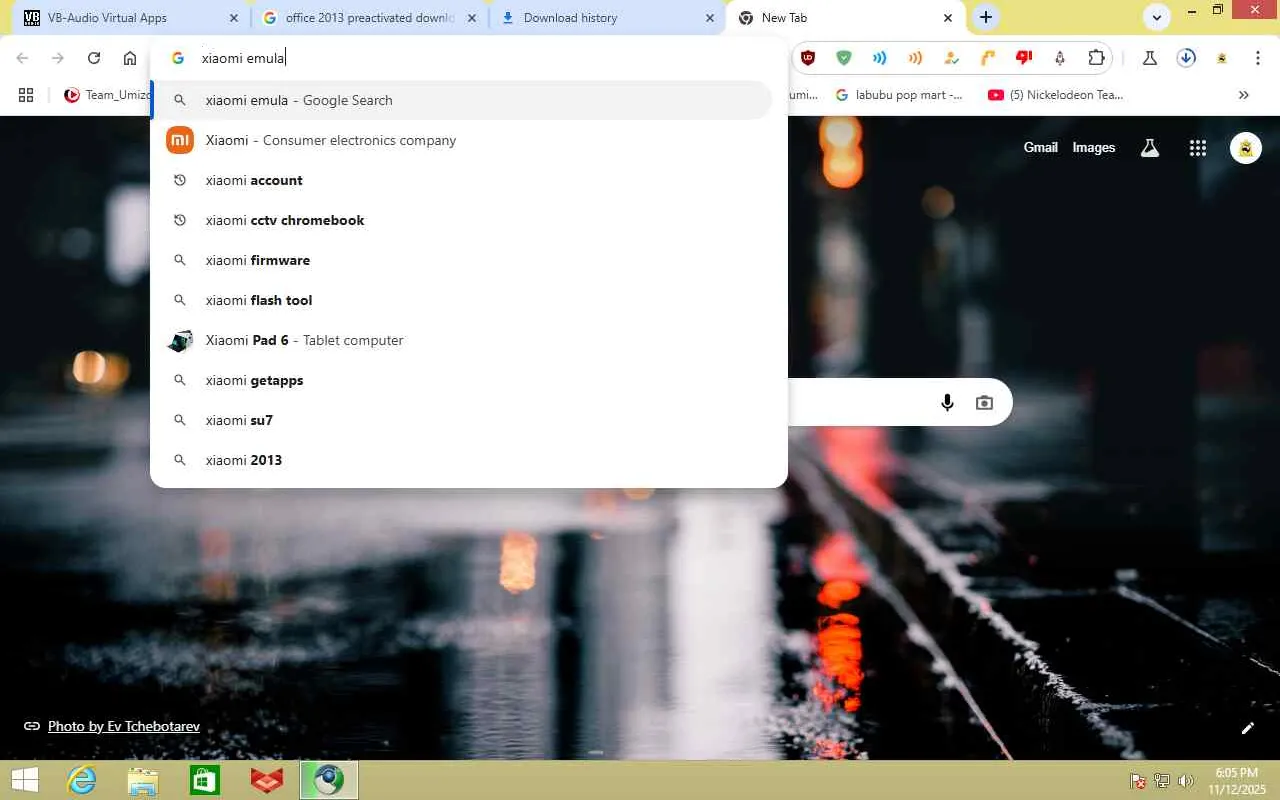Open the bookmarks bar apps grid
1280x800 pixels.
click(26, 95)
